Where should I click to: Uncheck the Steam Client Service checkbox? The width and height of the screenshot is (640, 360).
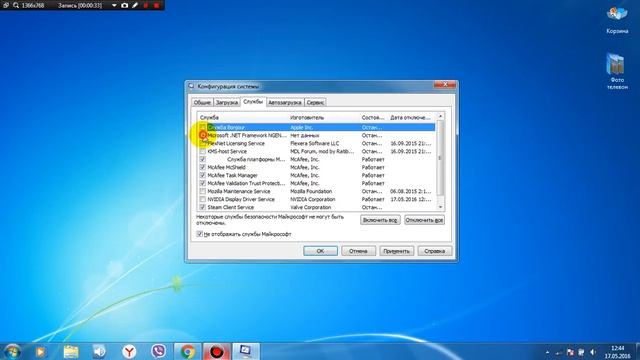[x=203, y=207]
